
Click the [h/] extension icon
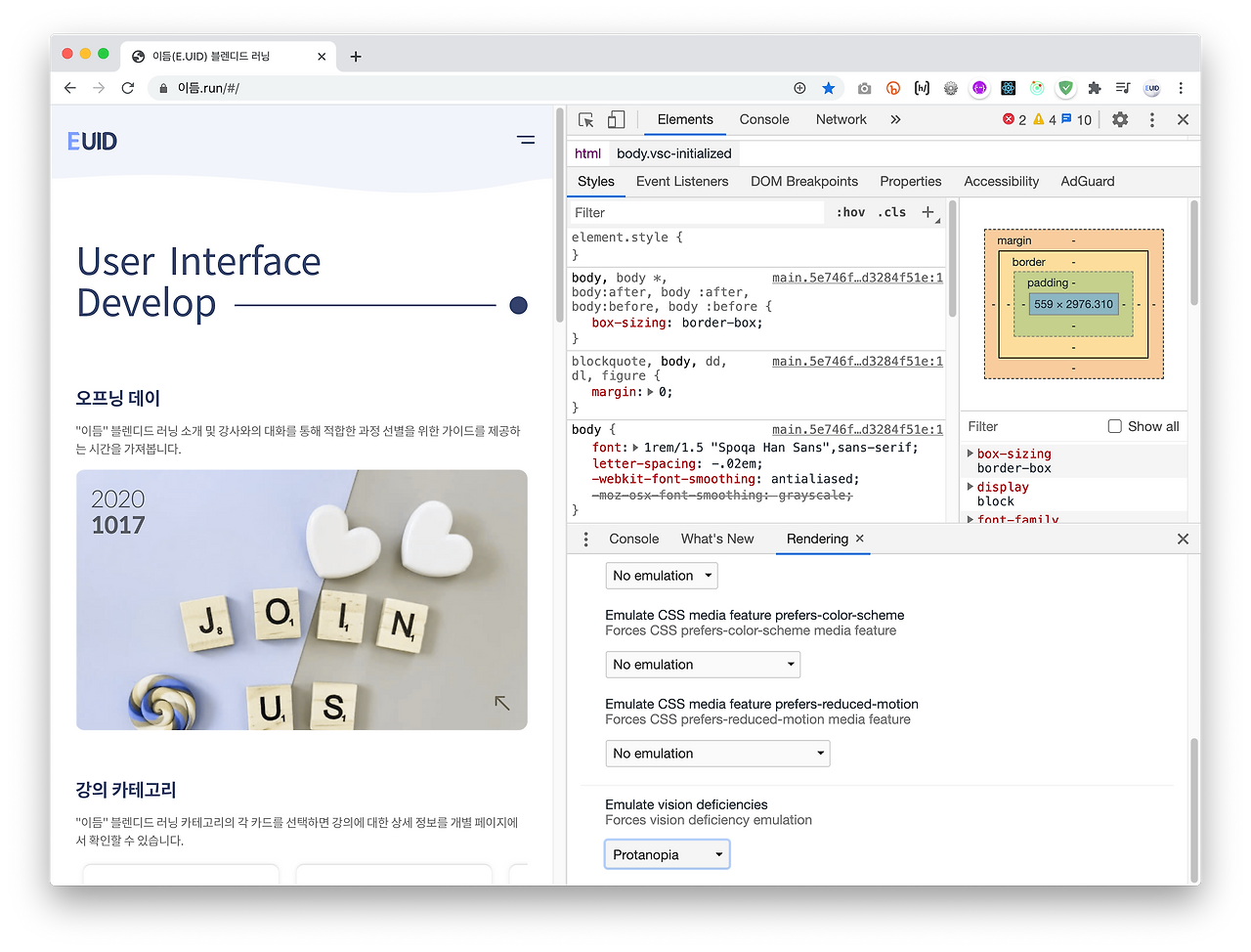point(922,88)
